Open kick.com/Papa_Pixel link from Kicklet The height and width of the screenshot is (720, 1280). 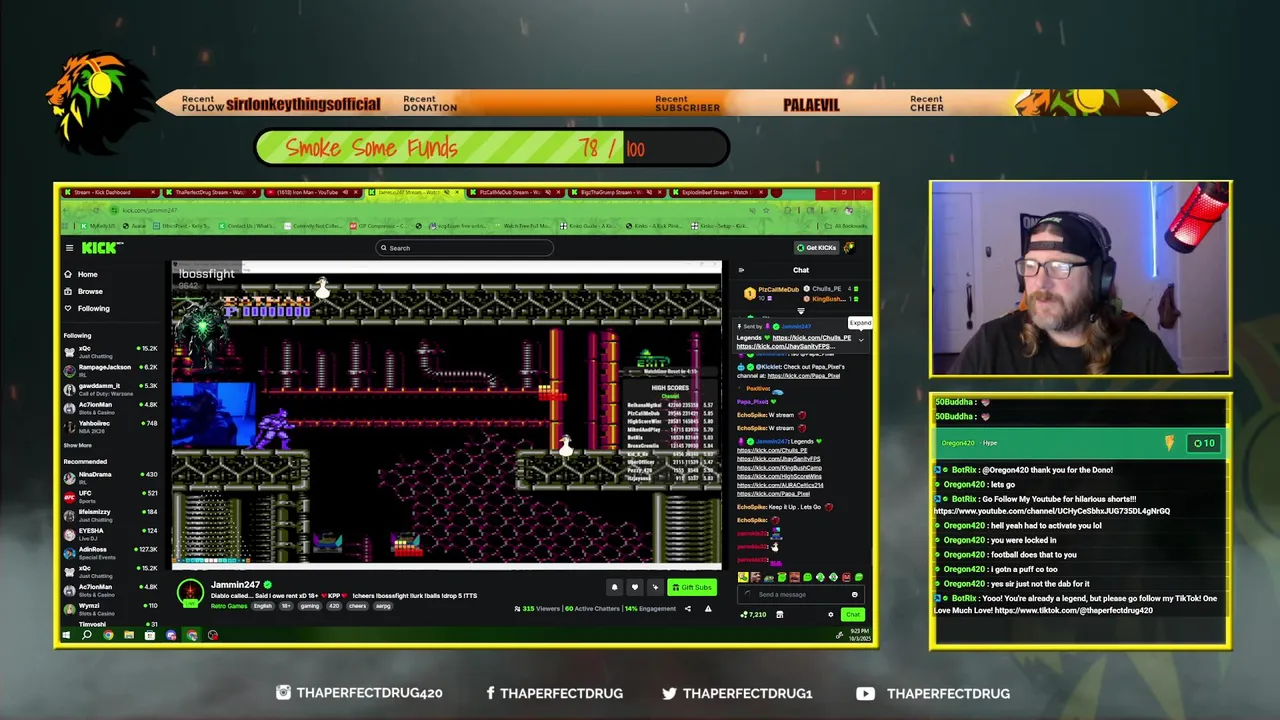coord(804,376)
